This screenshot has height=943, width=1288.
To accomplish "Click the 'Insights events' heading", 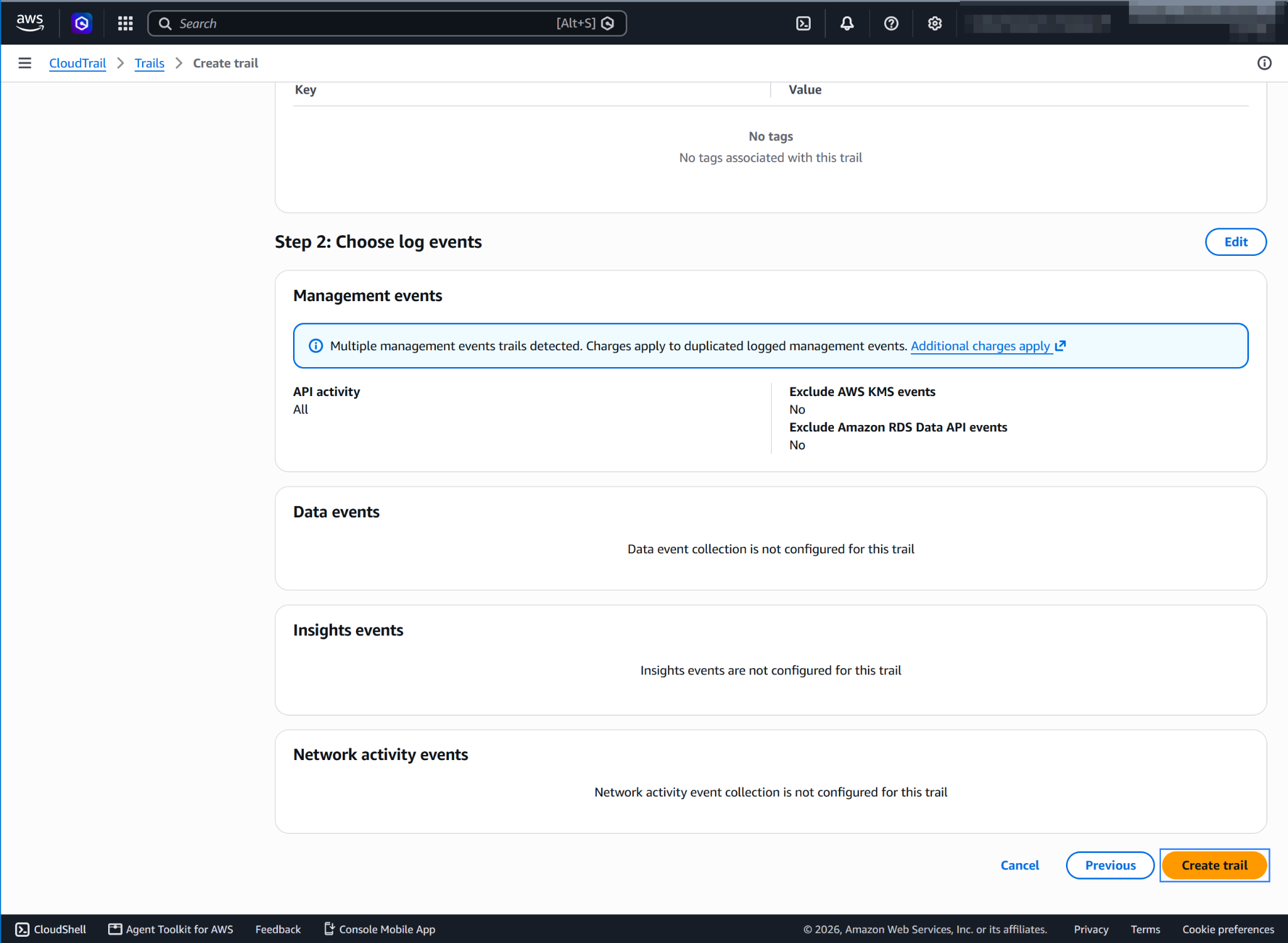I will [x=348, y=630].
